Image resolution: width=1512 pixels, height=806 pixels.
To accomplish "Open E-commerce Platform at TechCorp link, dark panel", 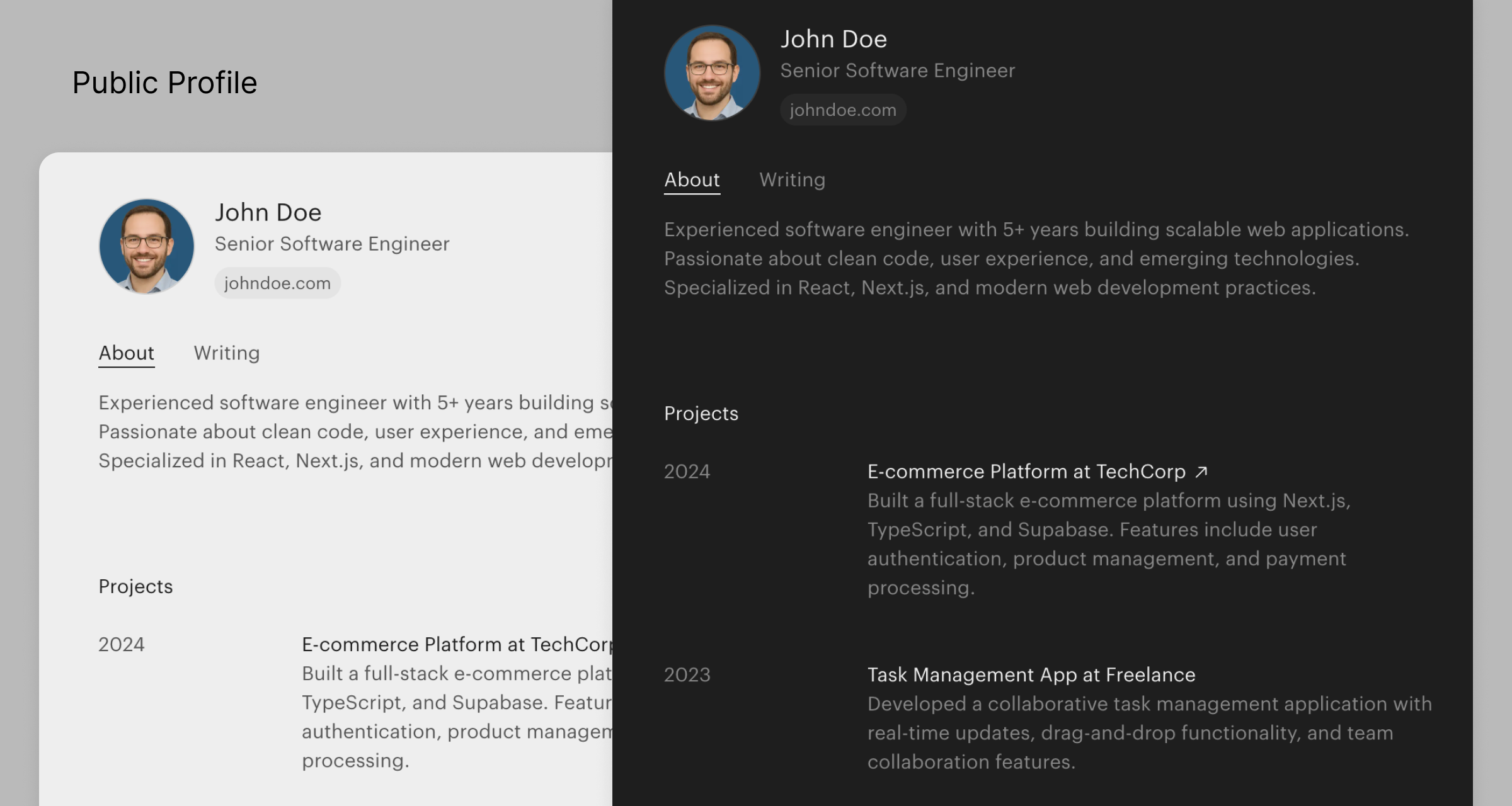I will click(x=1026, y=472).
